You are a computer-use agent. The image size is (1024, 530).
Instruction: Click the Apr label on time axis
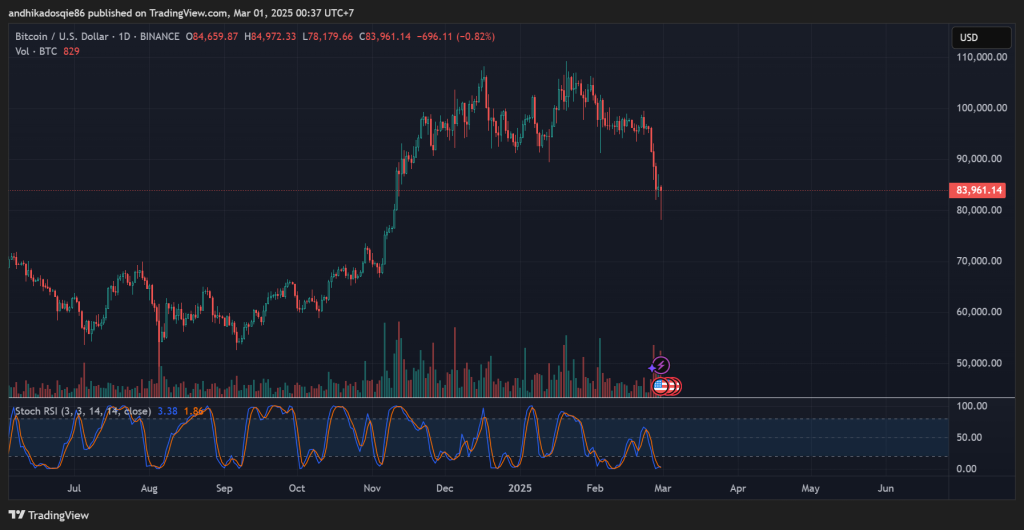(738, 488)
